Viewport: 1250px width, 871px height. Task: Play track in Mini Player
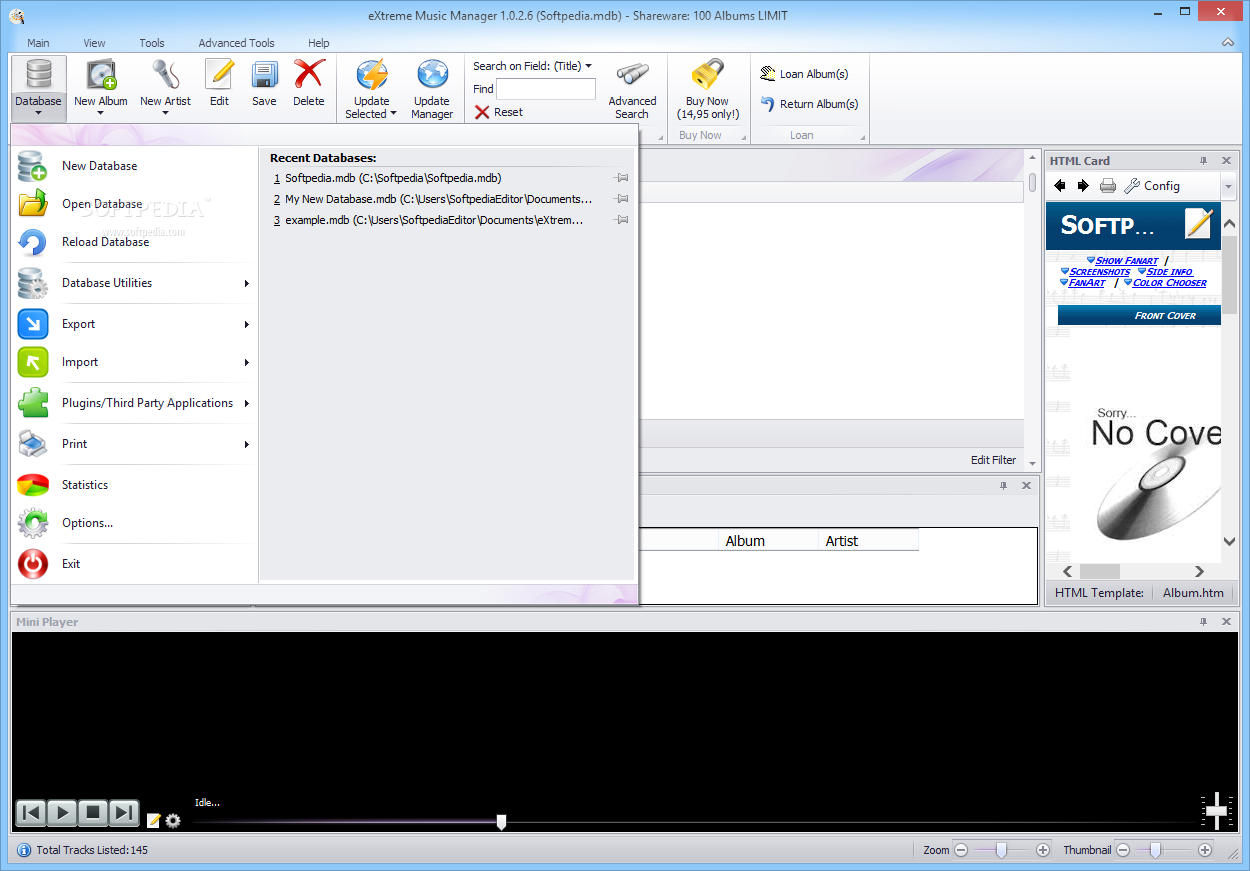(62, 813)
